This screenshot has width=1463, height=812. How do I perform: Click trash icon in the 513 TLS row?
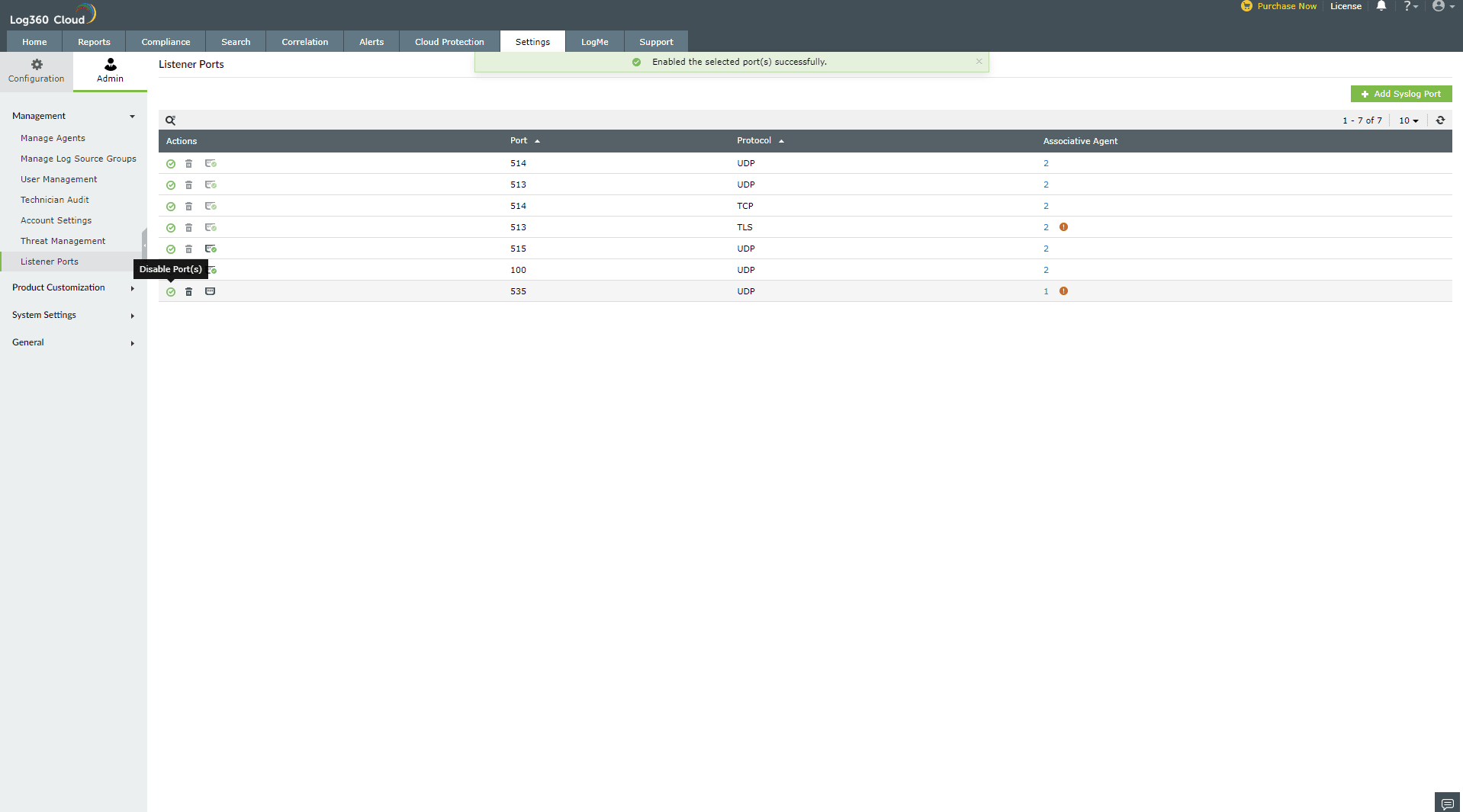[188, 228]
